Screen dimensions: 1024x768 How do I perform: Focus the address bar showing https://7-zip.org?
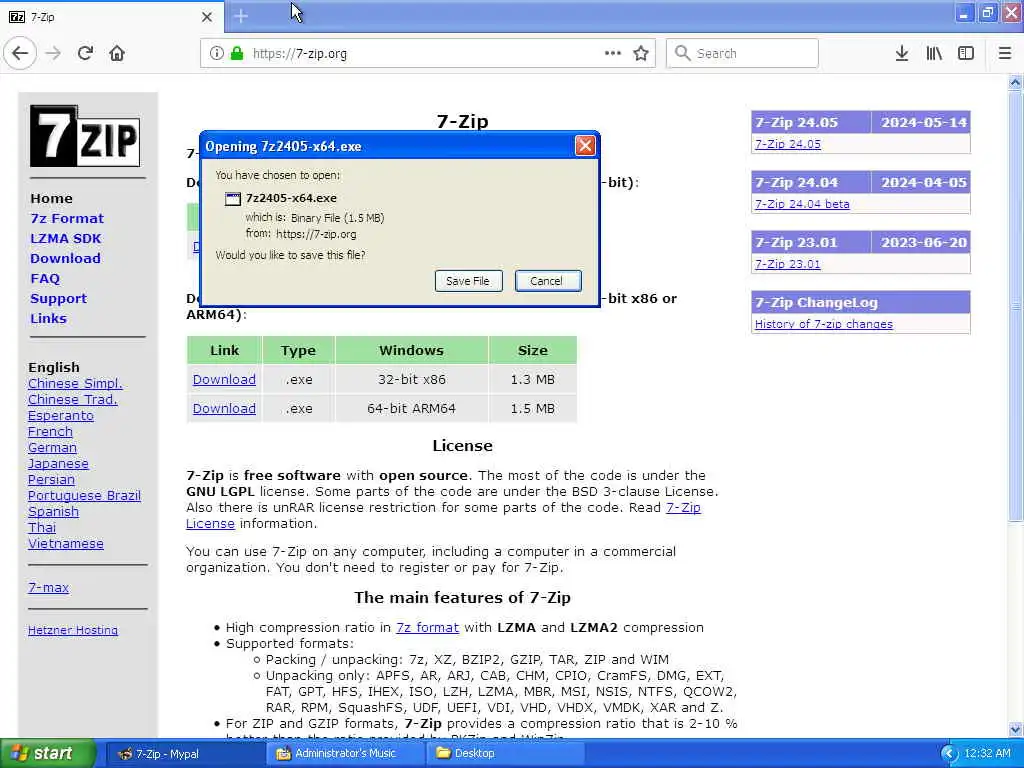click(428, 54)
